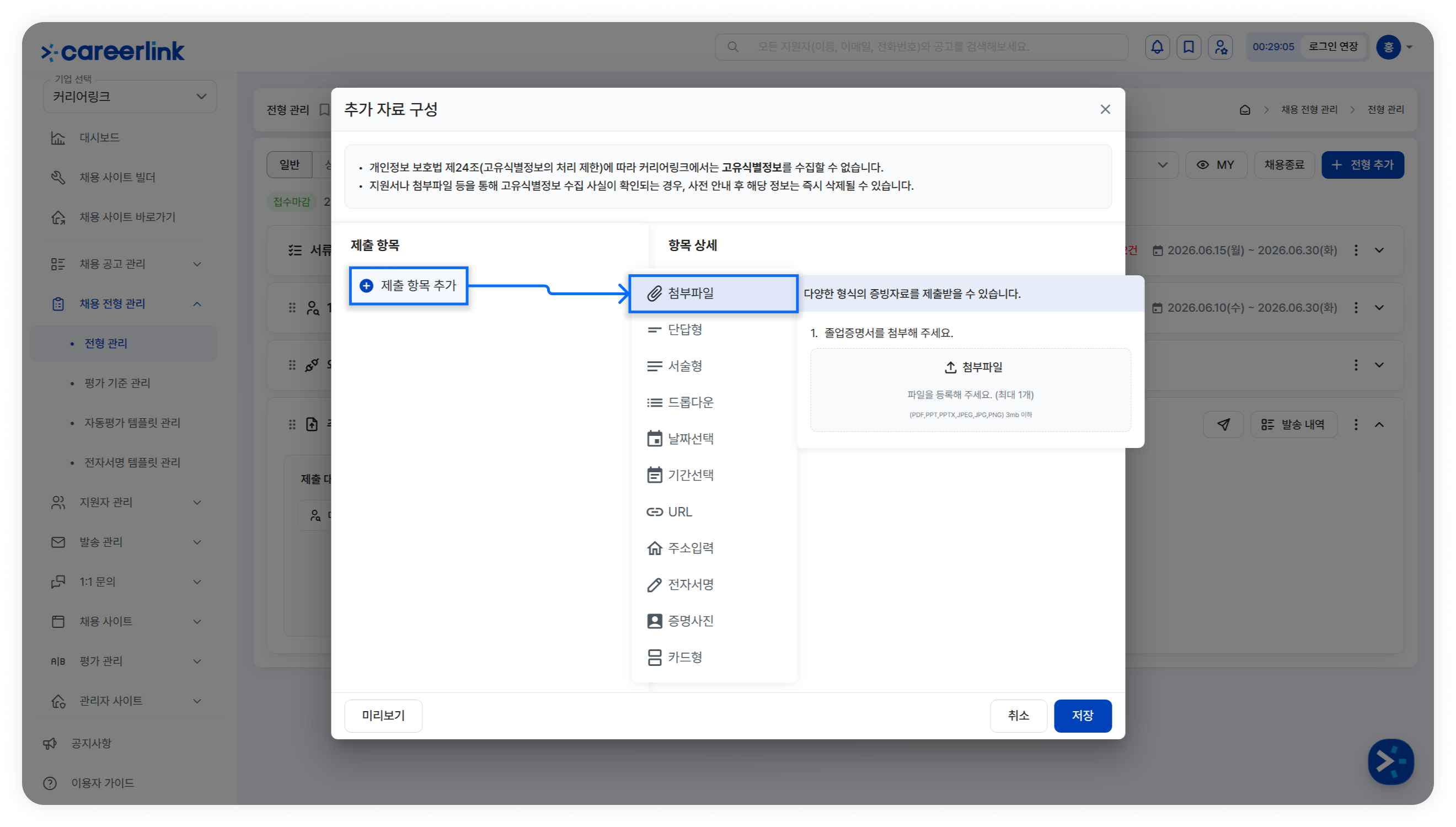1456x827 pixels.
Task: Focus the applicant search field
Action: (x=920, y=46)
